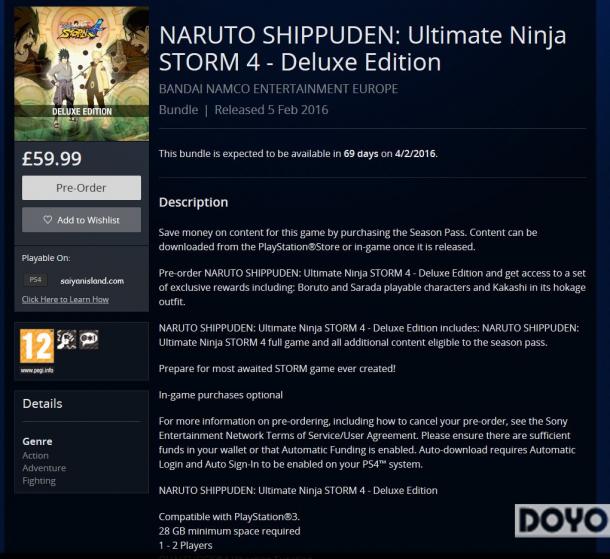Open the Click Here to Learn How link
This screenshot has width=610, height=559.
pyautogui.click(x=65, y=299)
